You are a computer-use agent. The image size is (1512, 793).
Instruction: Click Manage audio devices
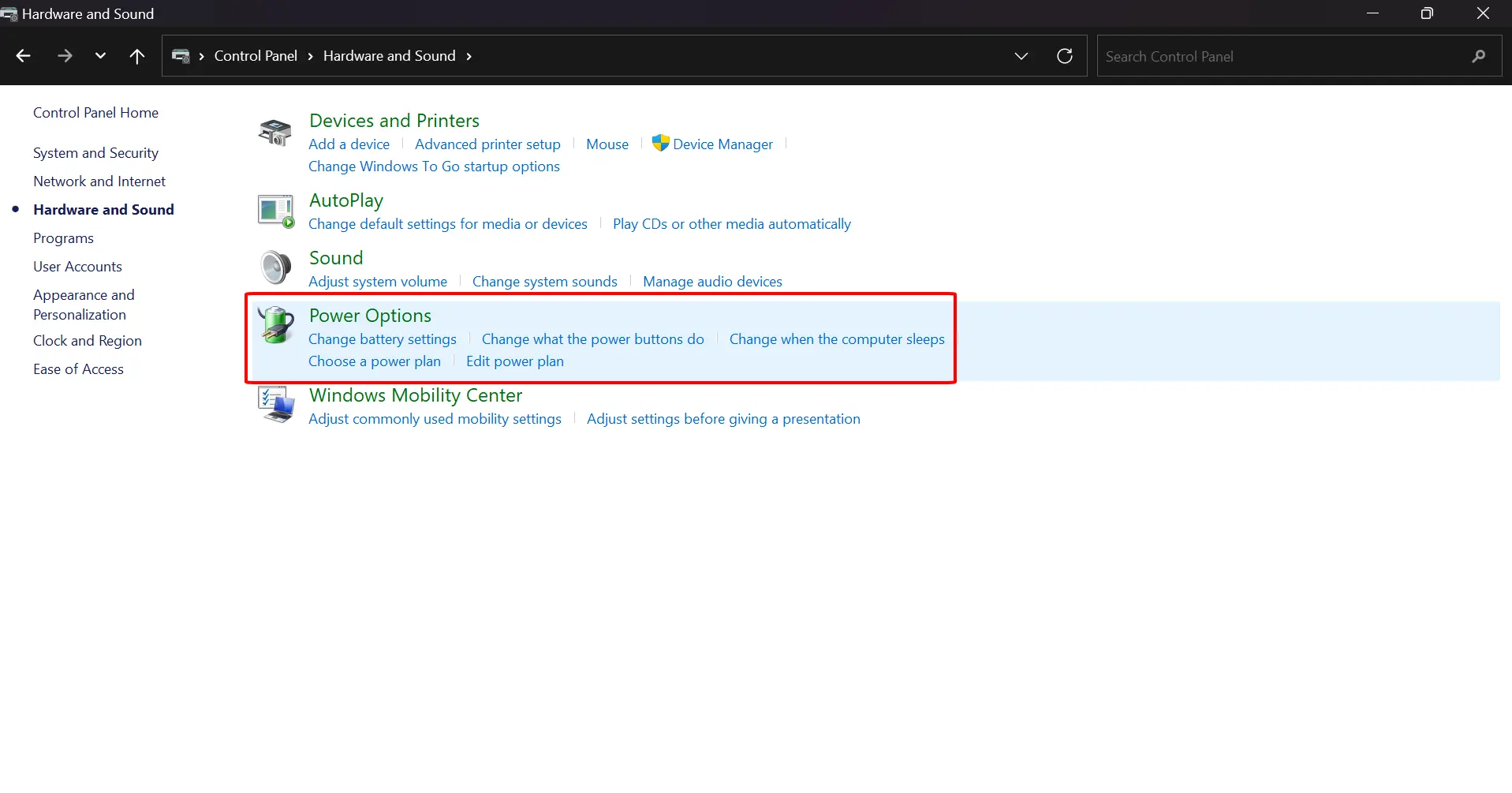click(x=712, y=282)
